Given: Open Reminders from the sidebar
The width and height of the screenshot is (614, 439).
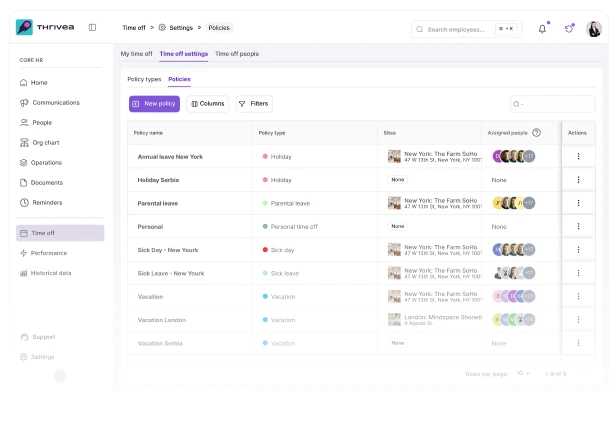Looking at the screenshot, I should click(46, 202).
